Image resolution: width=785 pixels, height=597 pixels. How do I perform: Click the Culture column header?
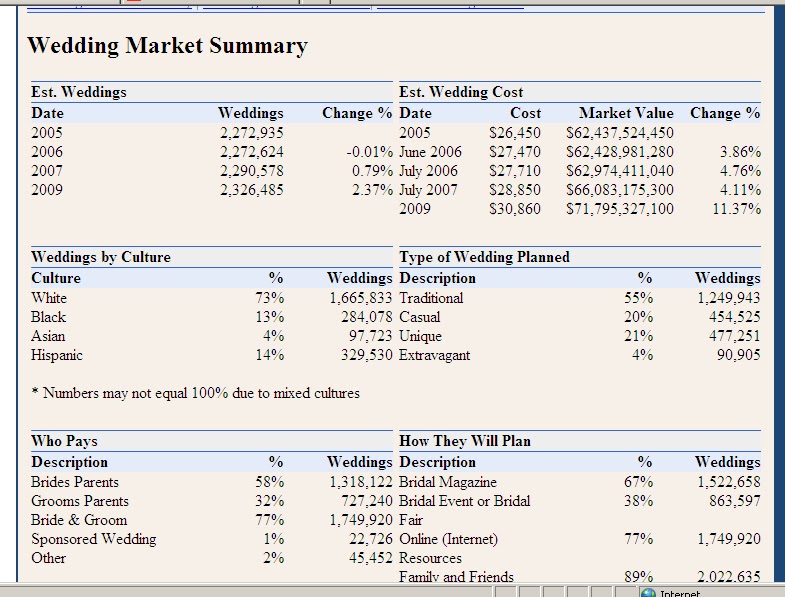[56, 278]
